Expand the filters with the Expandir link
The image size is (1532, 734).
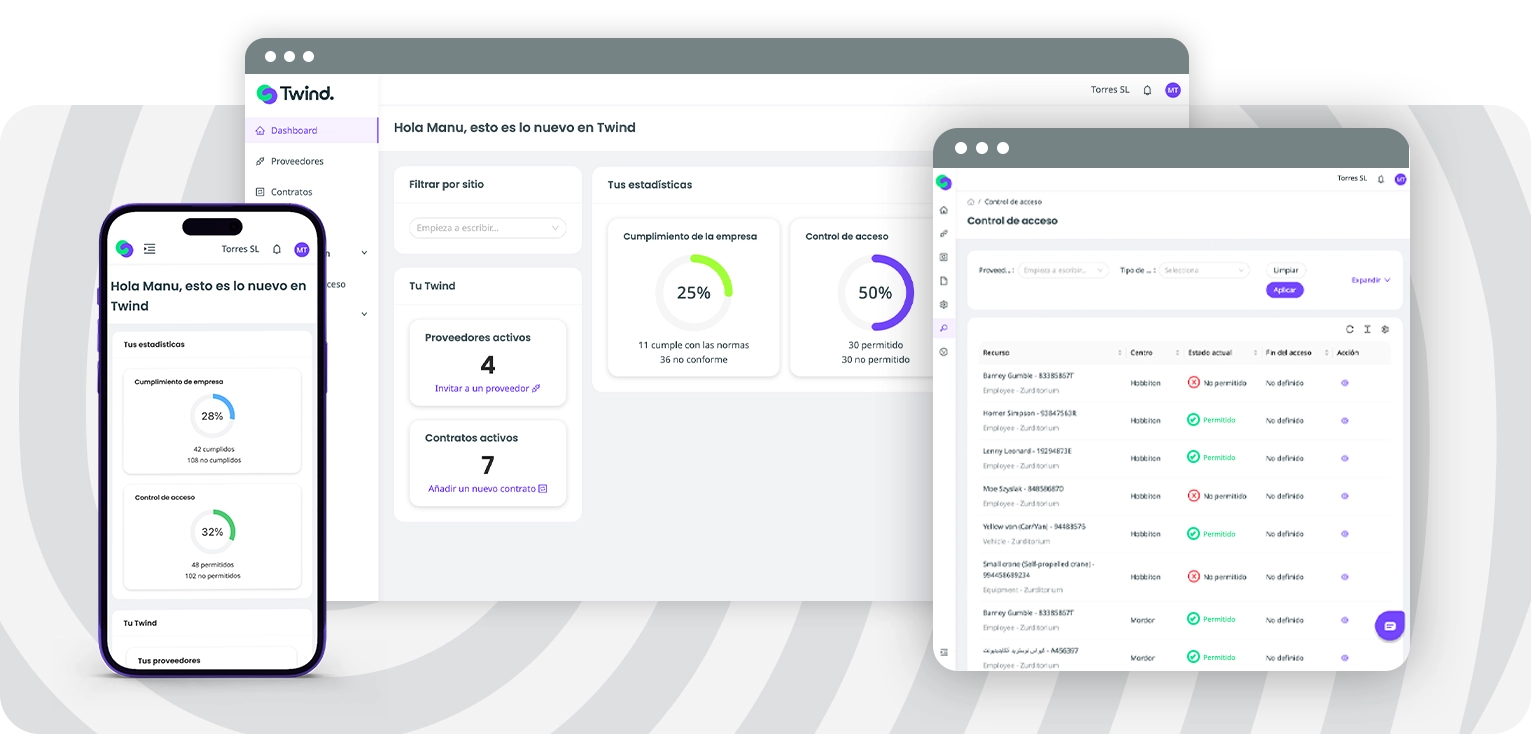tap(1370, 280)
